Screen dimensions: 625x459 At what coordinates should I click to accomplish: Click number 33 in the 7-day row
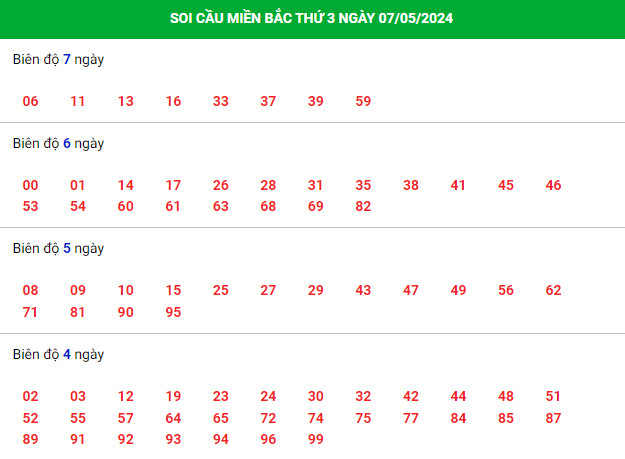[220, 101]
